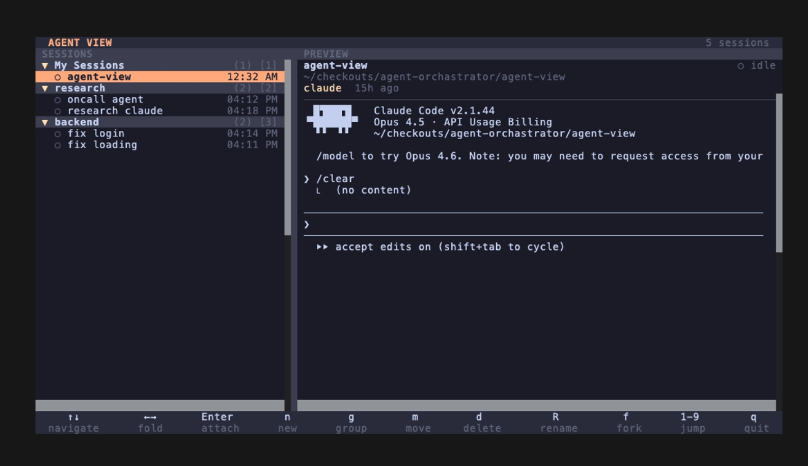The width and height of the screenshot is (808, 466).
Task: Select the fix loading session
Action: (x=160, y=145)
